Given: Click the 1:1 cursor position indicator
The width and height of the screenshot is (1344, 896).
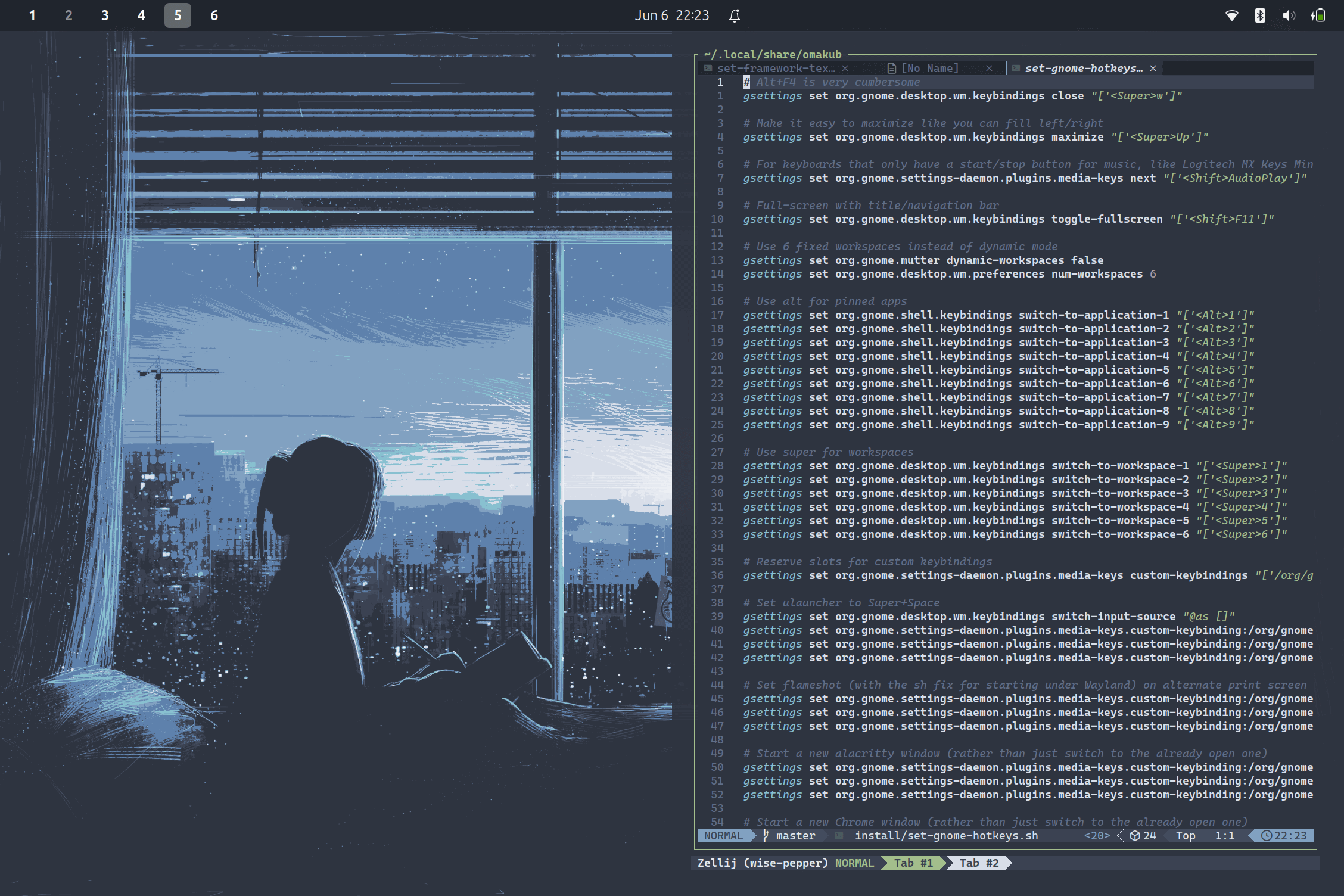Looking at the screenshot, I should [1225, 836].
